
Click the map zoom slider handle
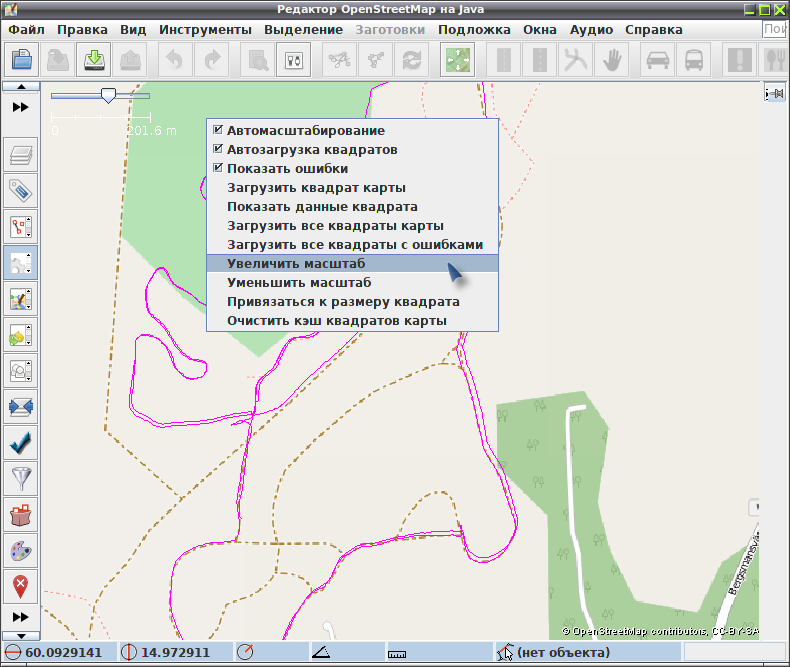click(x=108, y=96)
